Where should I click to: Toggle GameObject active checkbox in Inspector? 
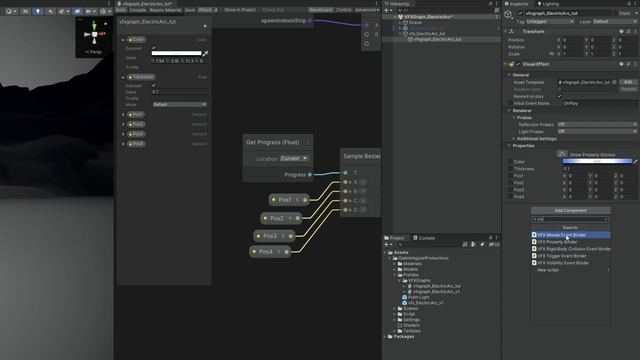click(520, 13)
